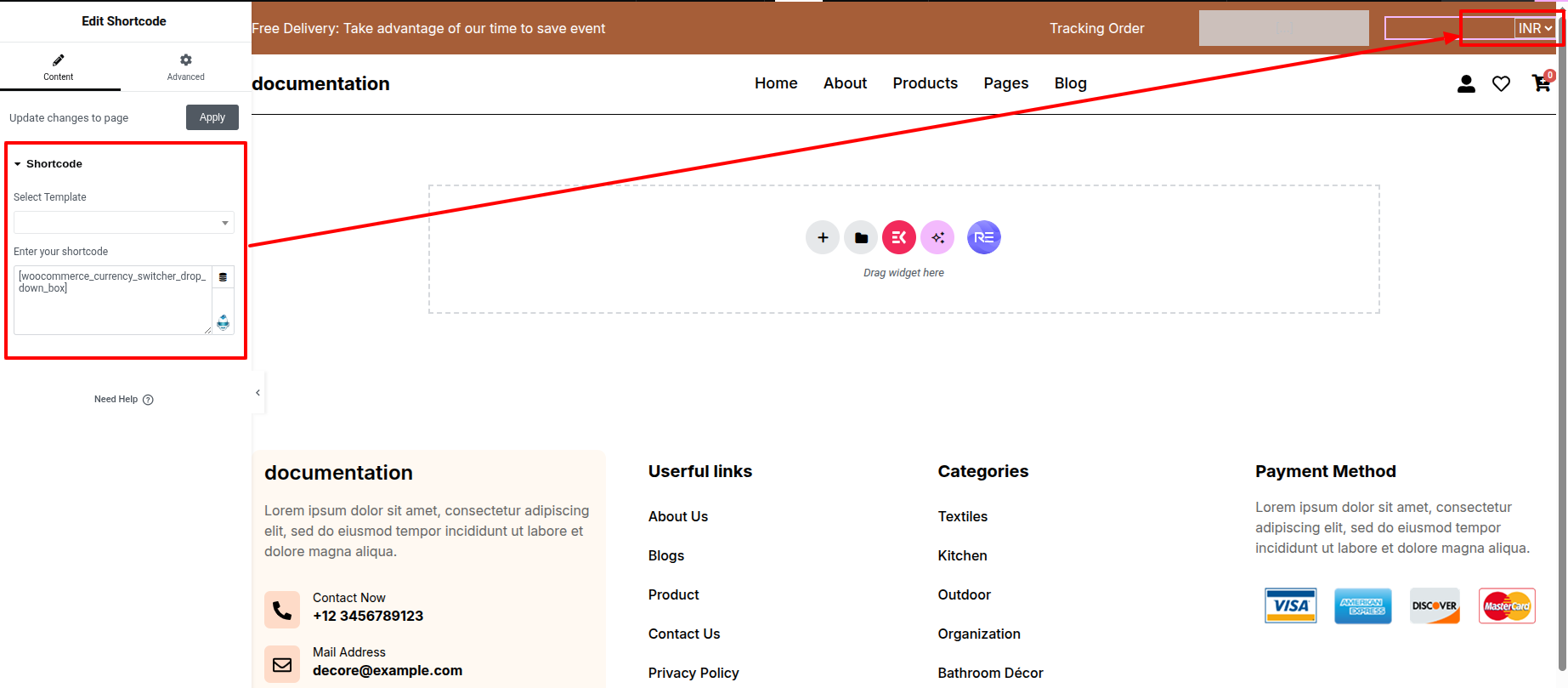
Task: Switch to the Advanced tab
Action: click(185, 66)
